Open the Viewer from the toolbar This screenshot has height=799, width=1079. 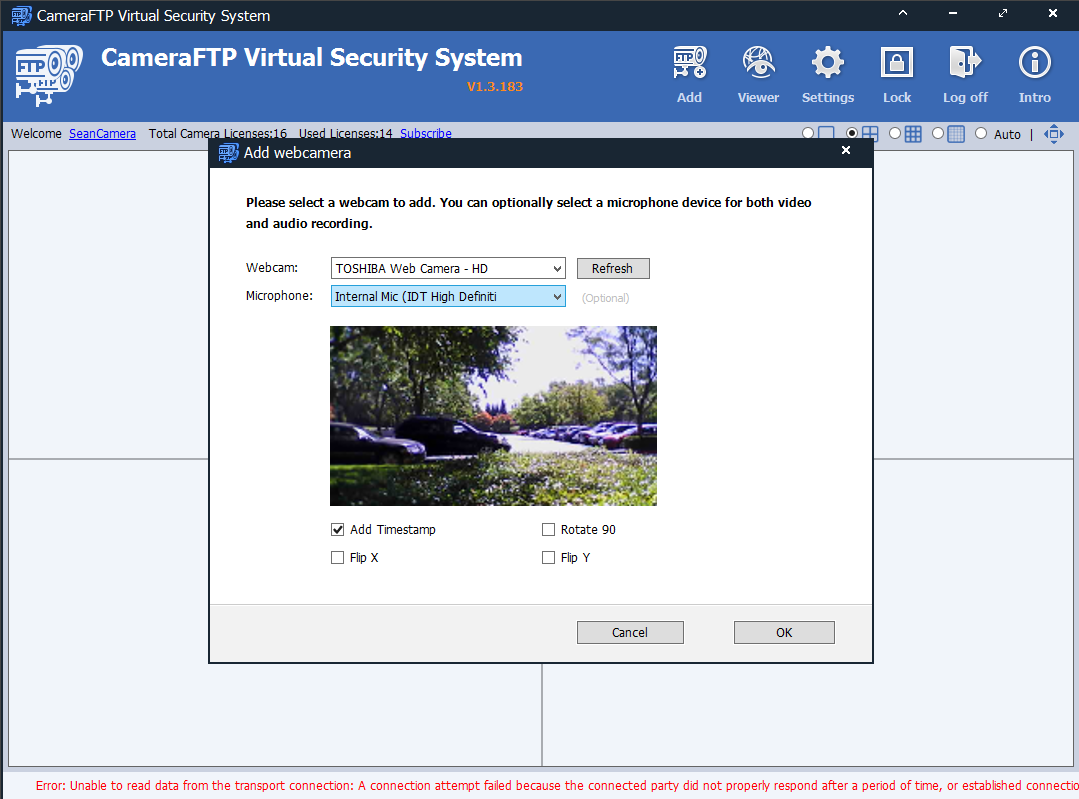tap(758, 64)
